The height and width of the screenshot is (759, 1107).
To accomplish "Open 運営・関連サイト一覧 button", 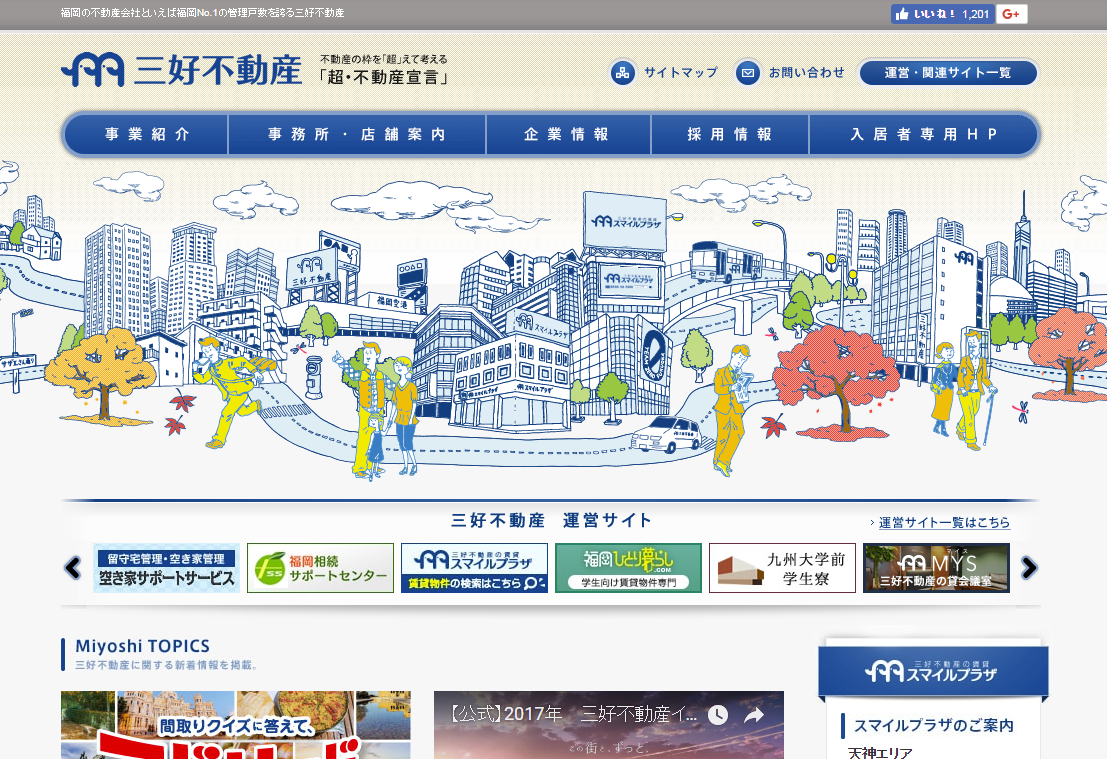I will (x=947, y=73).
